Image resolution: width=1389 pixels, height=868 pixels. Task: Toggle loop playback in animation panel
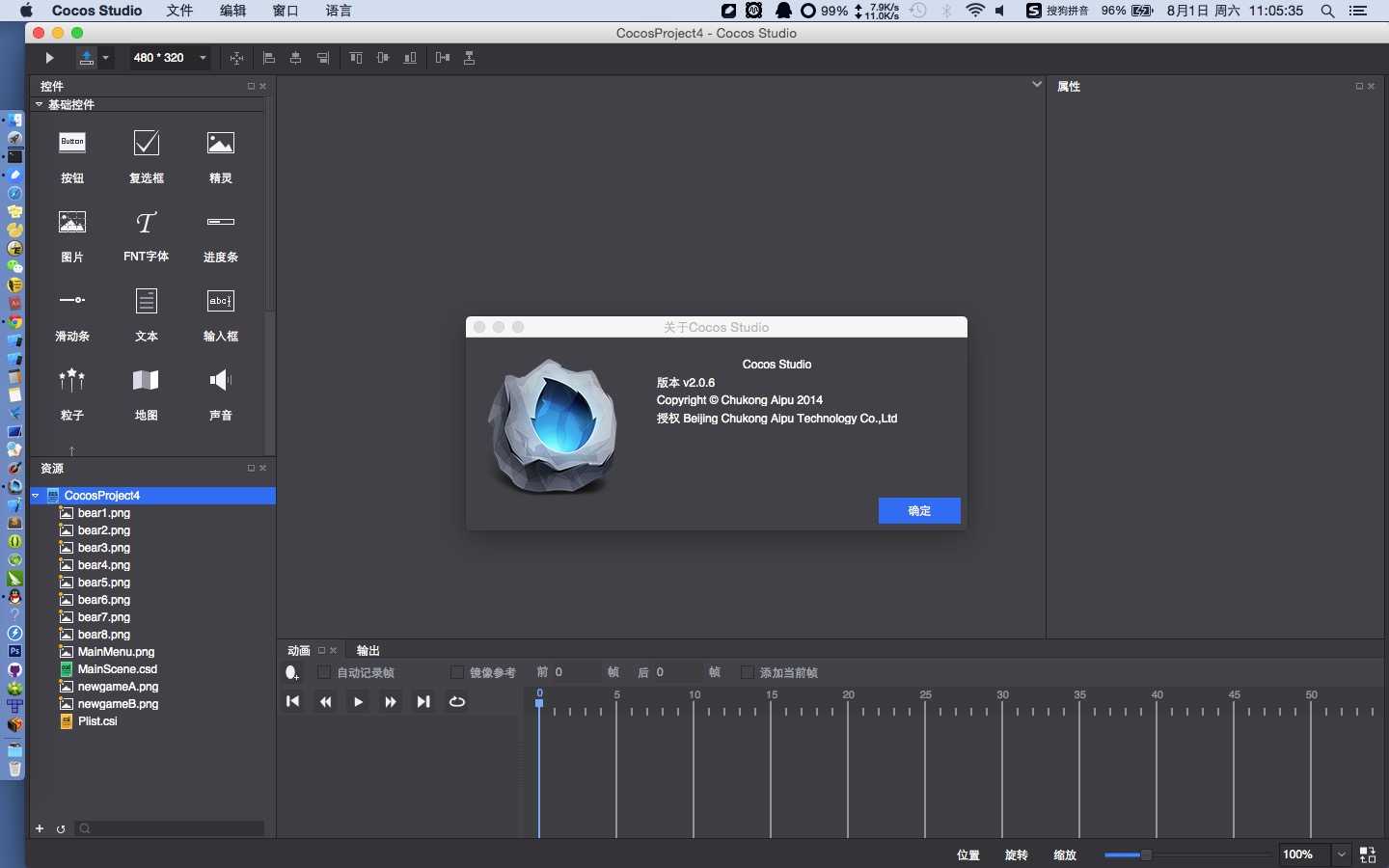[x=457, y=702]
